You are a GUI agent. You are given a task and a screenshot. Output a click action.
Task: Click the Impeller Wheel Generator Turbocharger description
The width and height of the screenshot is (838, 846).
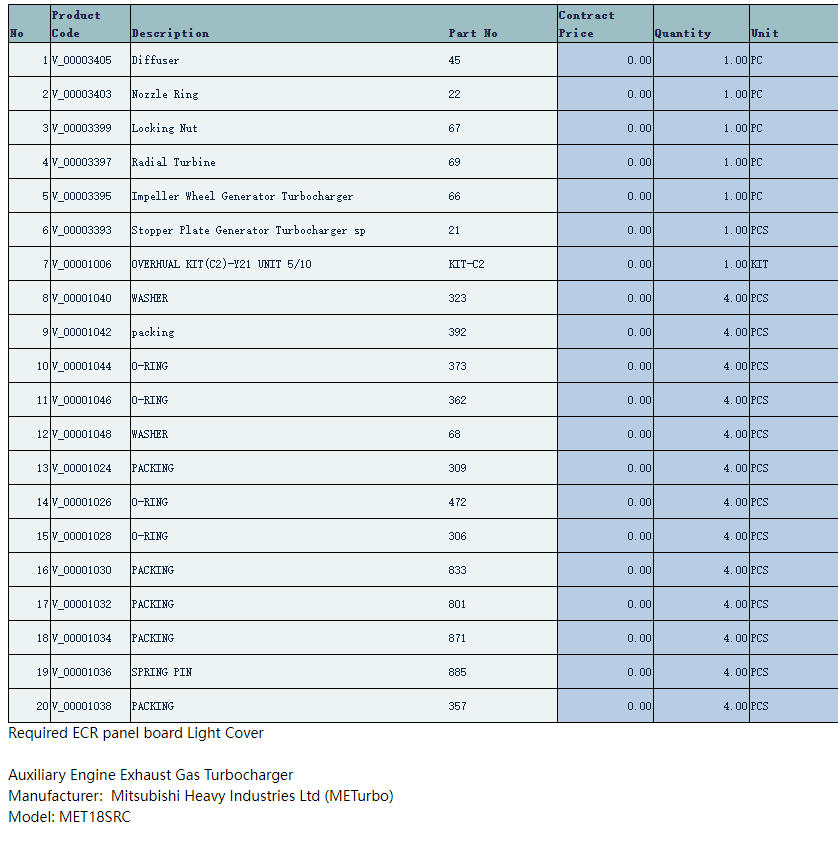[x=242, y=196]
